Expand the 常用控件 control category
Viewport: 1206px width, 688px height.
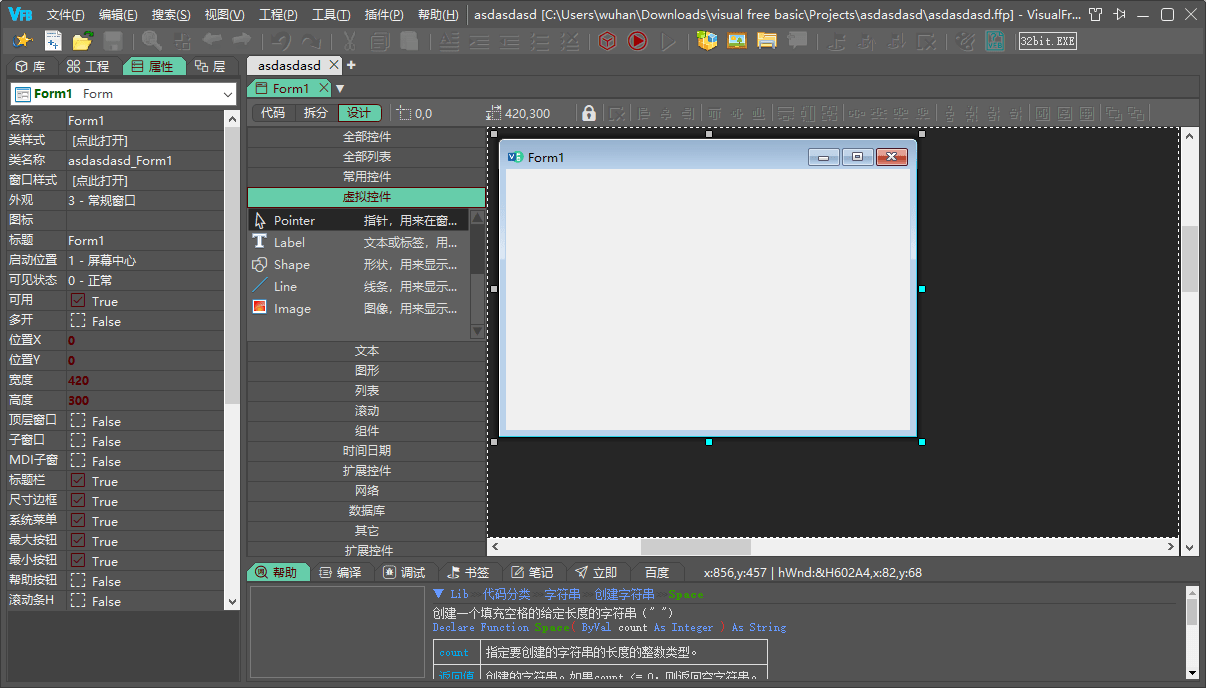367,176
